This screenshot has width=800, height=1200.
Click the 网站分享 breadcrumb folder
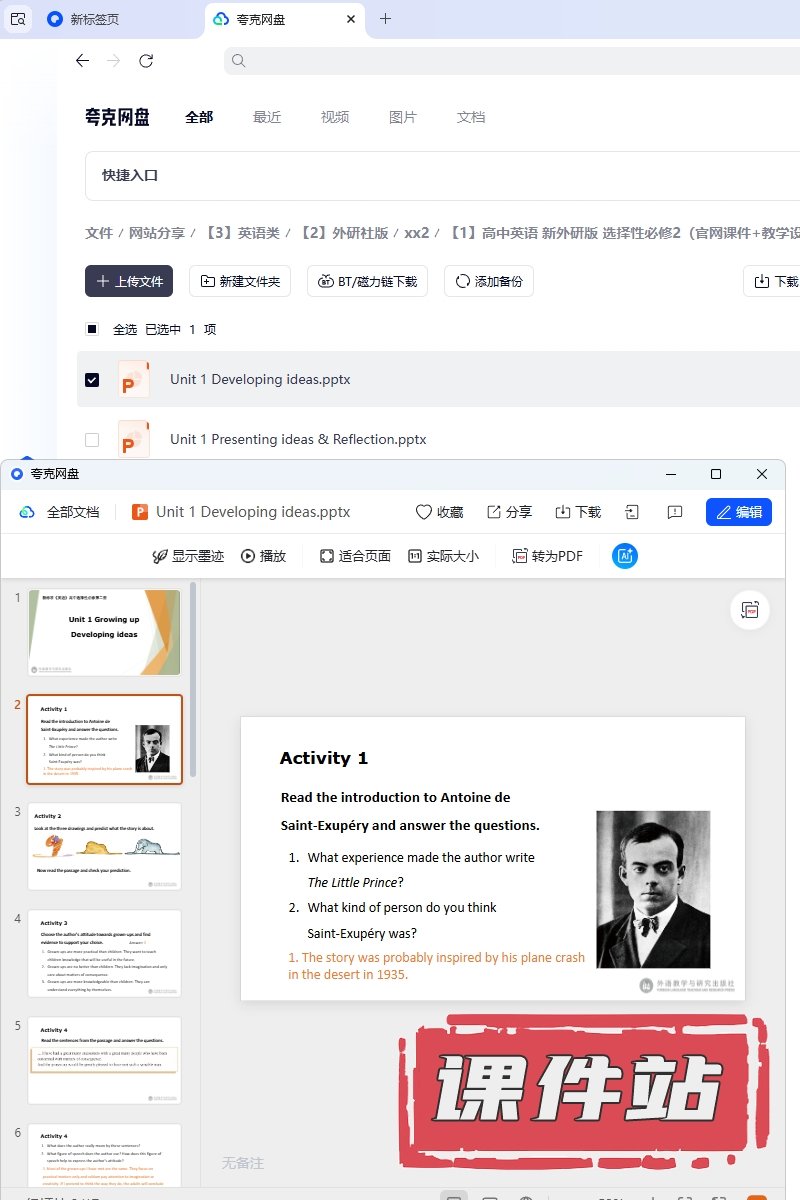pos(157,233)
